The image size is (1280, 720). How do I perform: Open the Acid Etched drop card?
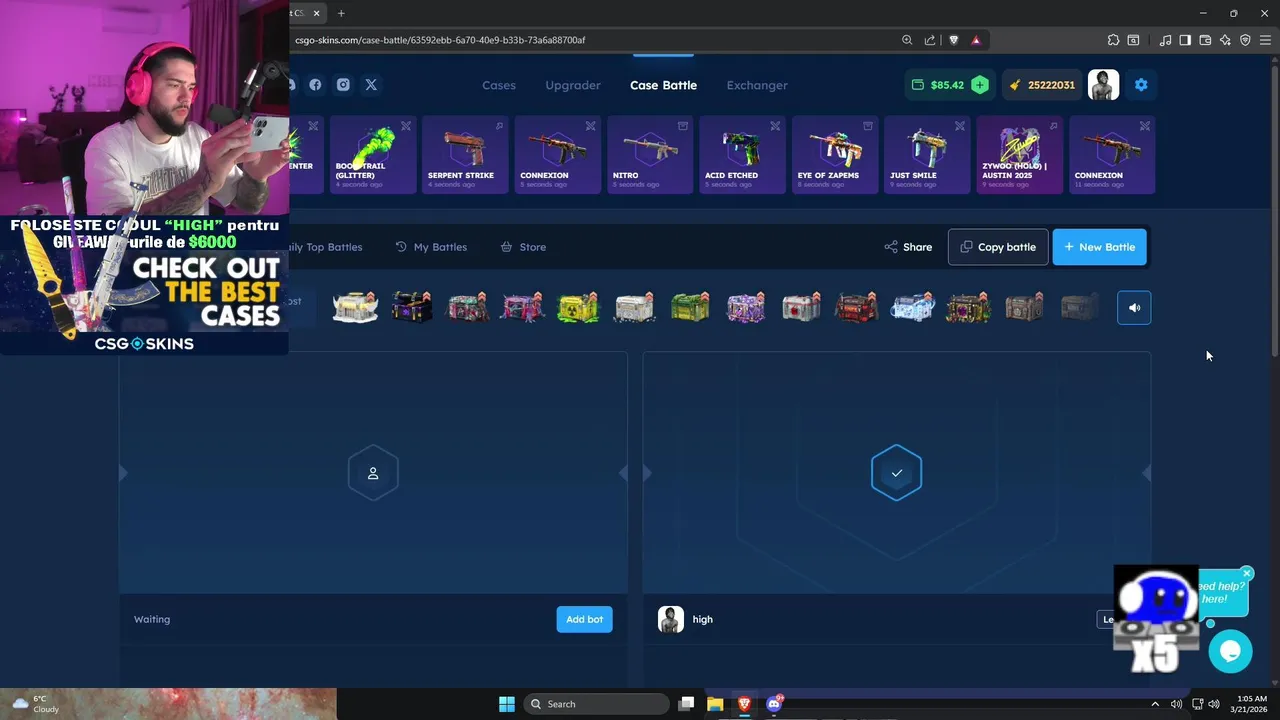[742, 155]
